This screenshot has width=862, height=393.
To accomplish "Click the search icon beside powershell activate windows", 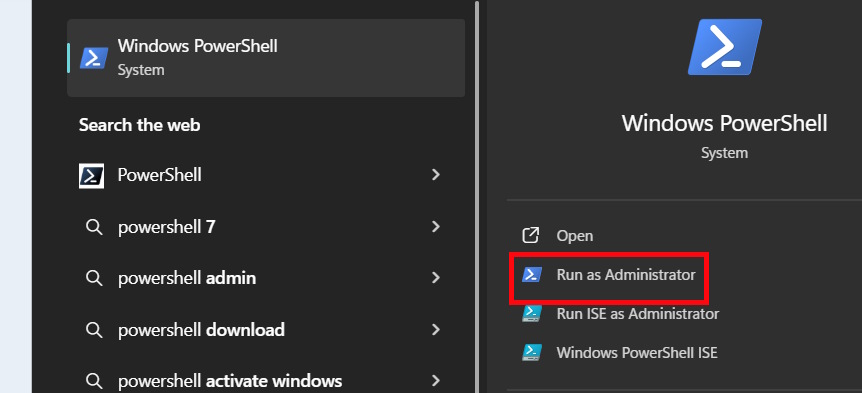I will tap(94, 380).
